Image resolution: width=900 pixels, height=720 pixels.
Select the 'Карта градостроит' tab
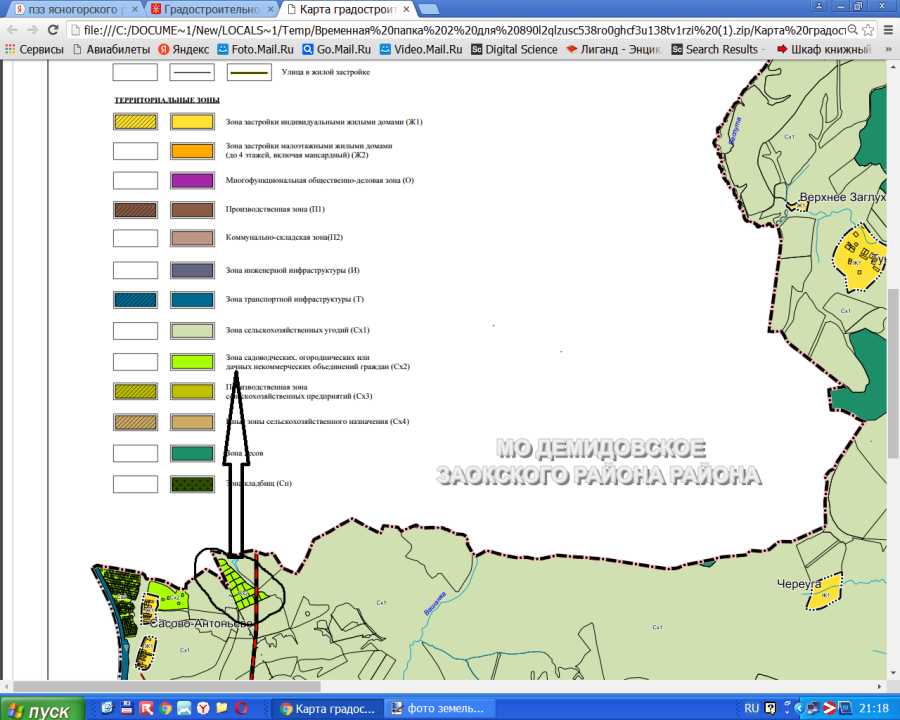348,9
